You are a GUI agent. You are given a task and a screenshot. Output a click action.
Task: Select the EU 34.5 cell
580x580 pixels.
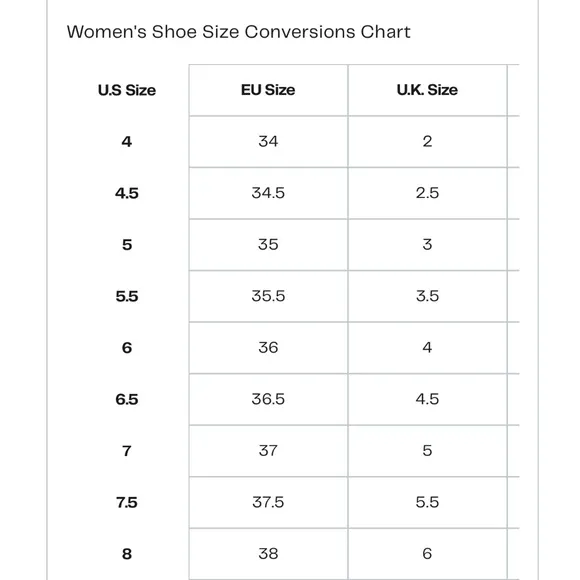[x=268, y=193]
